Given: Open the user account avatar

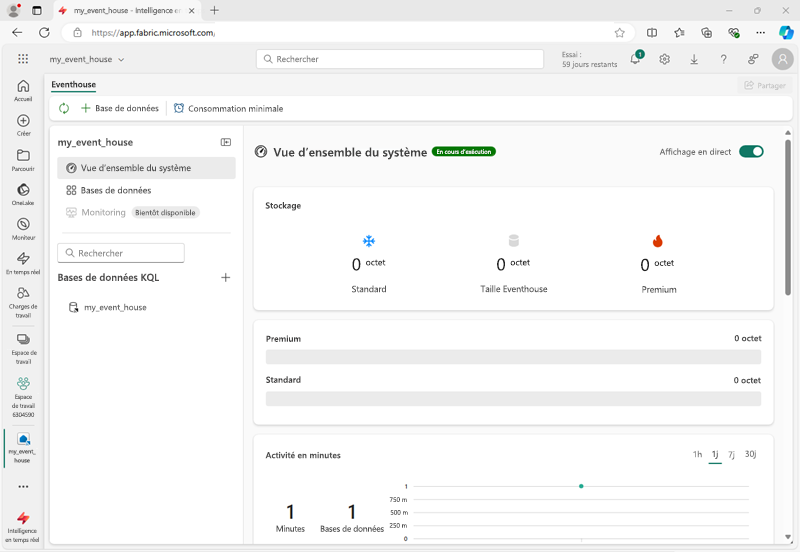Looking at the screenshot, I should (782, 59).
